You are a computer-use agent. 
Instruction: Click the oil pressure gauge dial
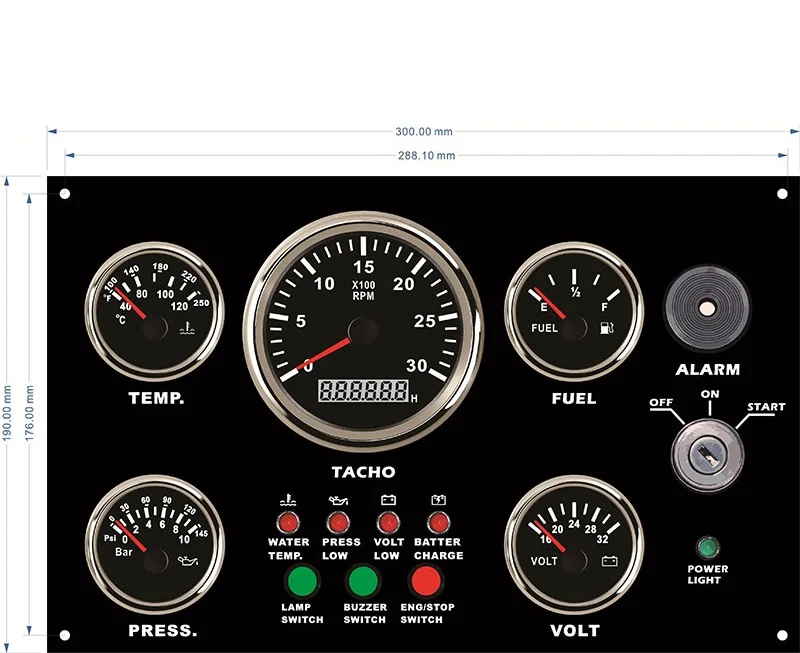tap(155, 544)
